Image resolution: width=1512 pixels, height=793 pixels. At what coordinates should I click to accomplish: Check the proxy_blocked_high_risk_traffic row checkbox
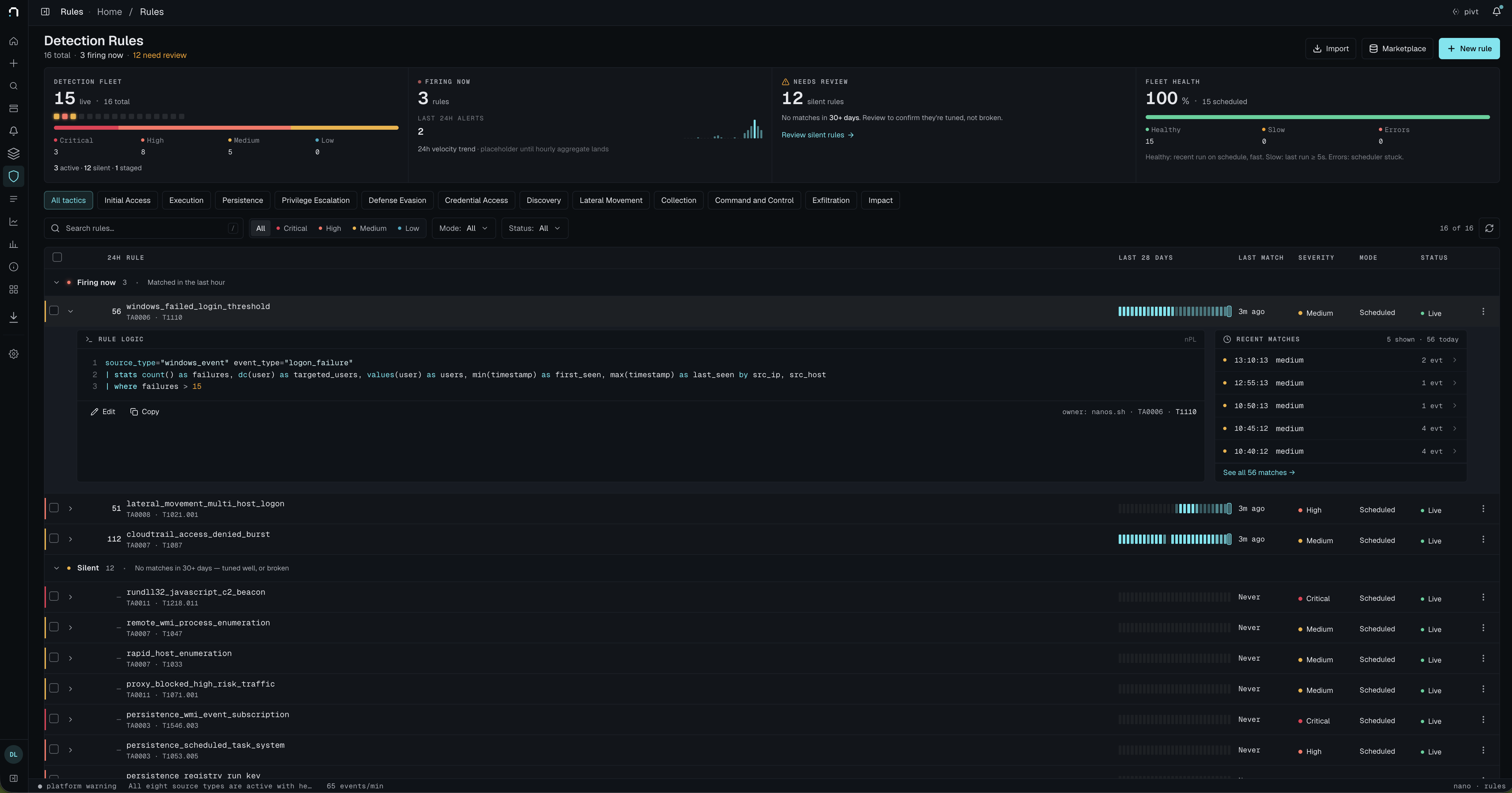pos(54,688)
